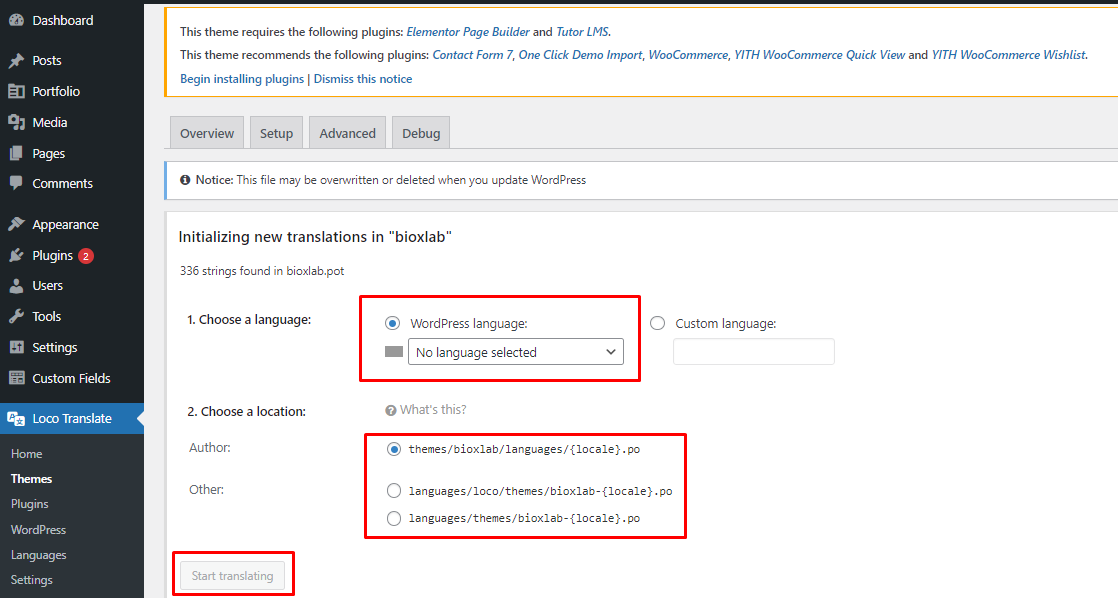1118x598 pixels.
Task: Click the Start translating button
Action: 232,576
